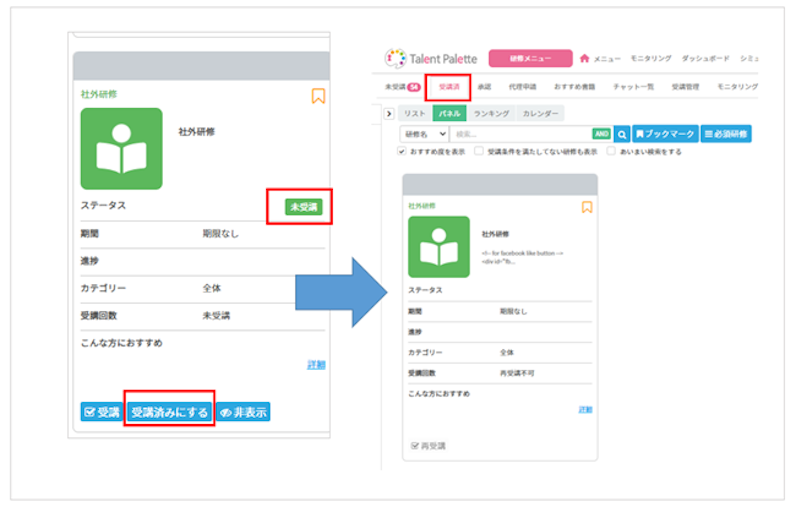Click the 受講 button

tap(101, 412)
